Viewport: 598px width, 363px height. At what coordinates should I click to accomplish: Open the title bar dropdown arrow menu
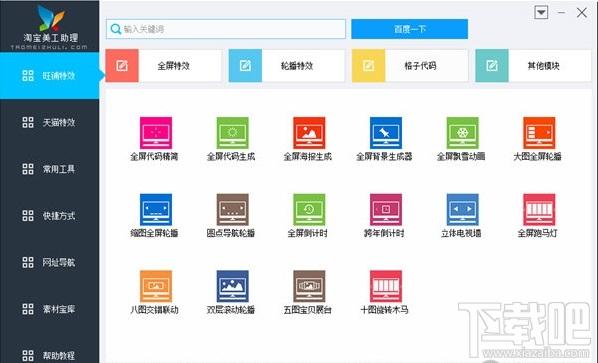pos(541,12)
